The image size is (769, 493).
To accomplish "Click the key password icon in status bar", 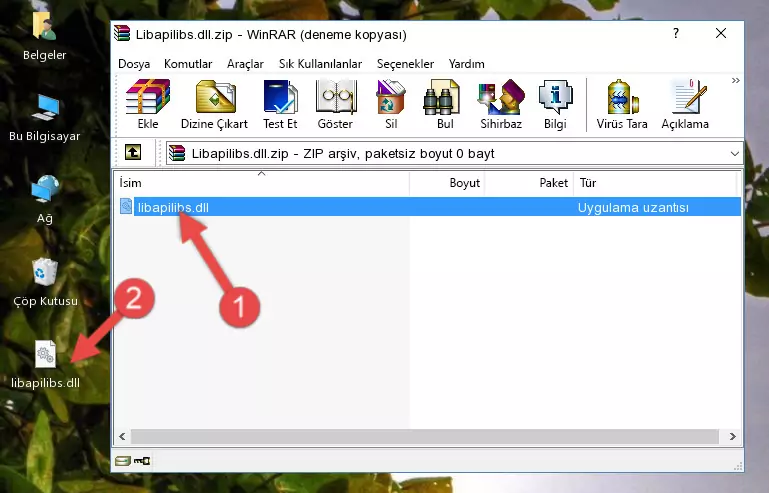I will tap(142, 461).
